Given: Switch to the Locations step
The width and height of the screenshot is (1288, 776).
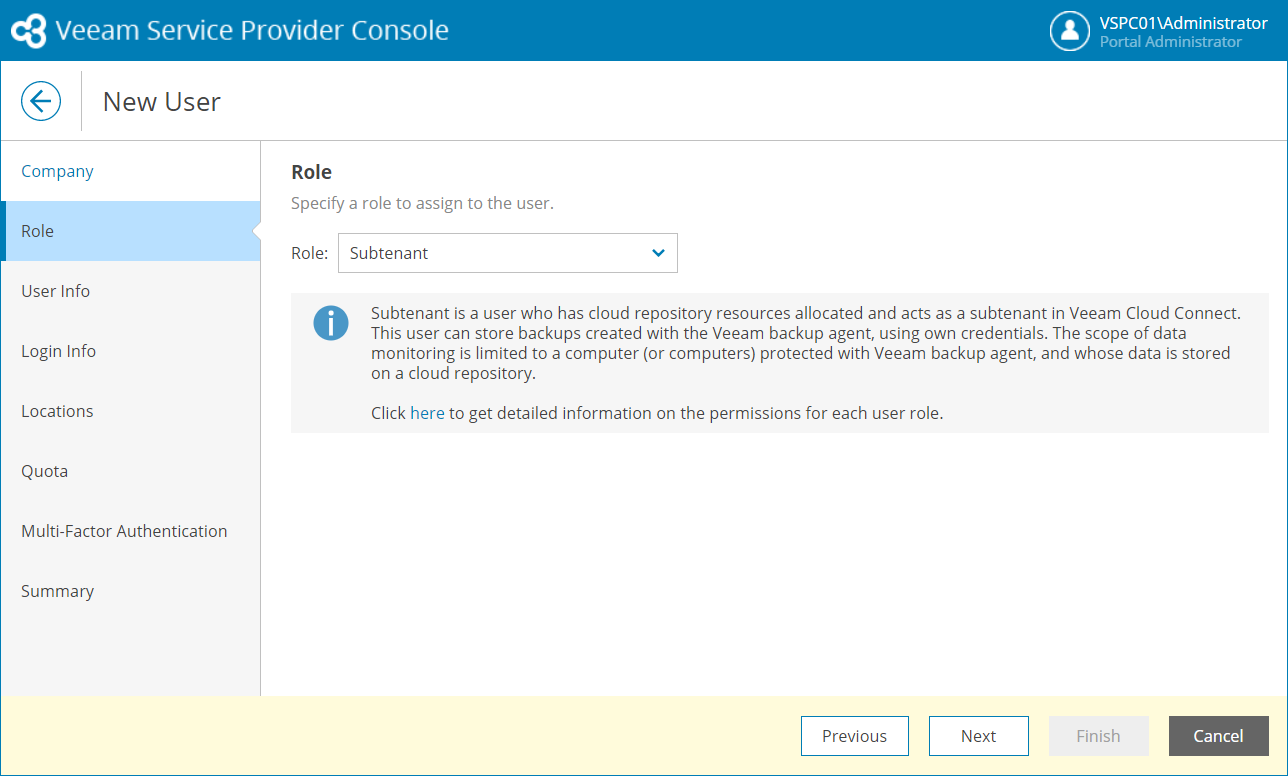Looking at the screenshot, I should (130, 411).
